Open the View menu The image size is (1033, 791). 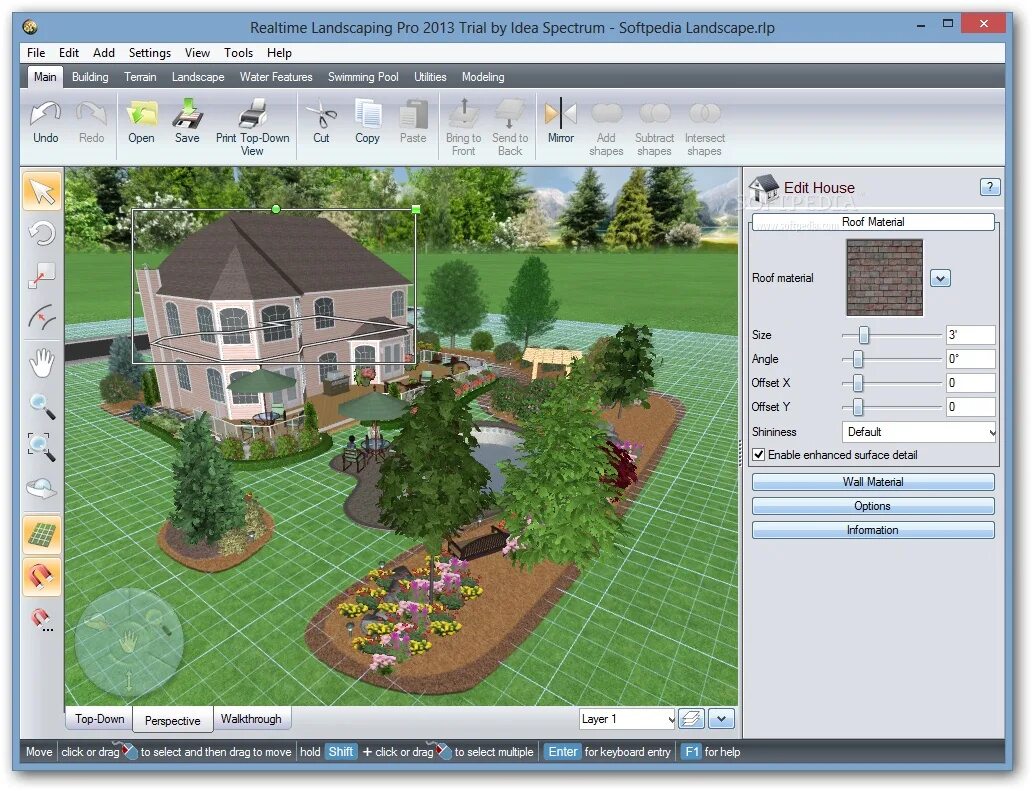click(197, 53)
